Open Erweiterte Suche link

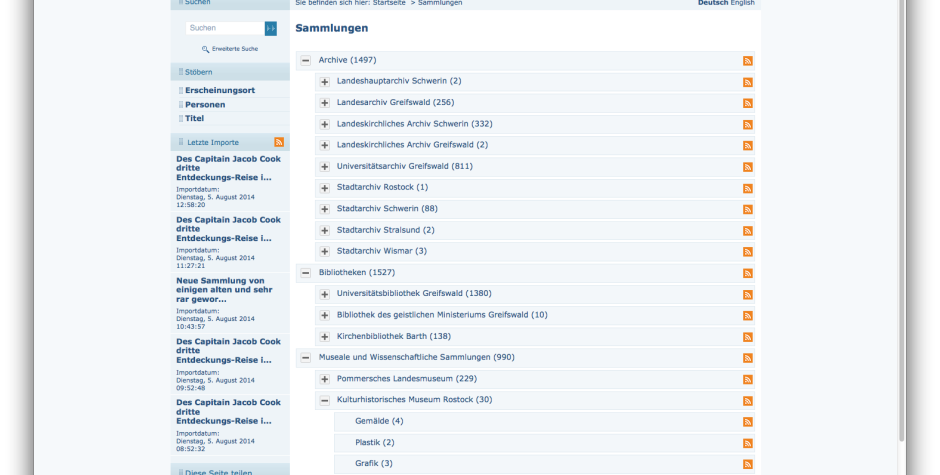pos(235,49)
